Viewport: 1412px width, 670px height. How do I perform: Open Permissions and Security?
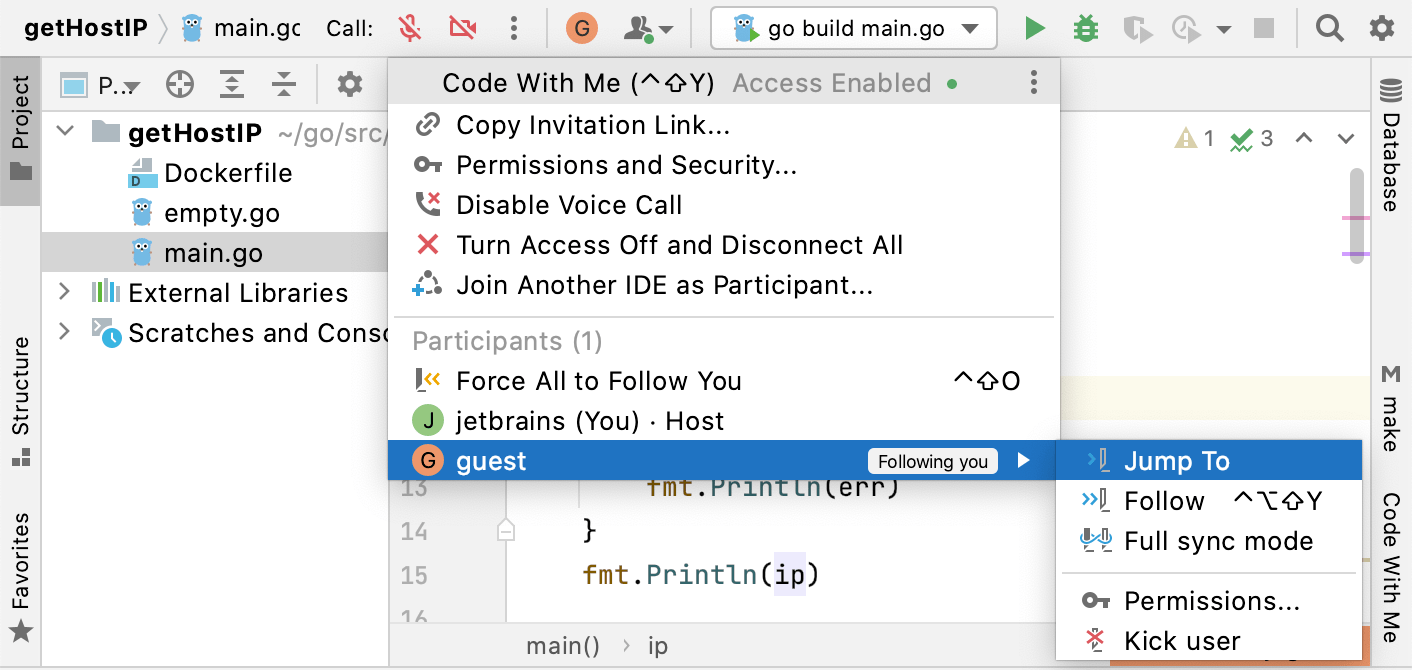(722, 165)
